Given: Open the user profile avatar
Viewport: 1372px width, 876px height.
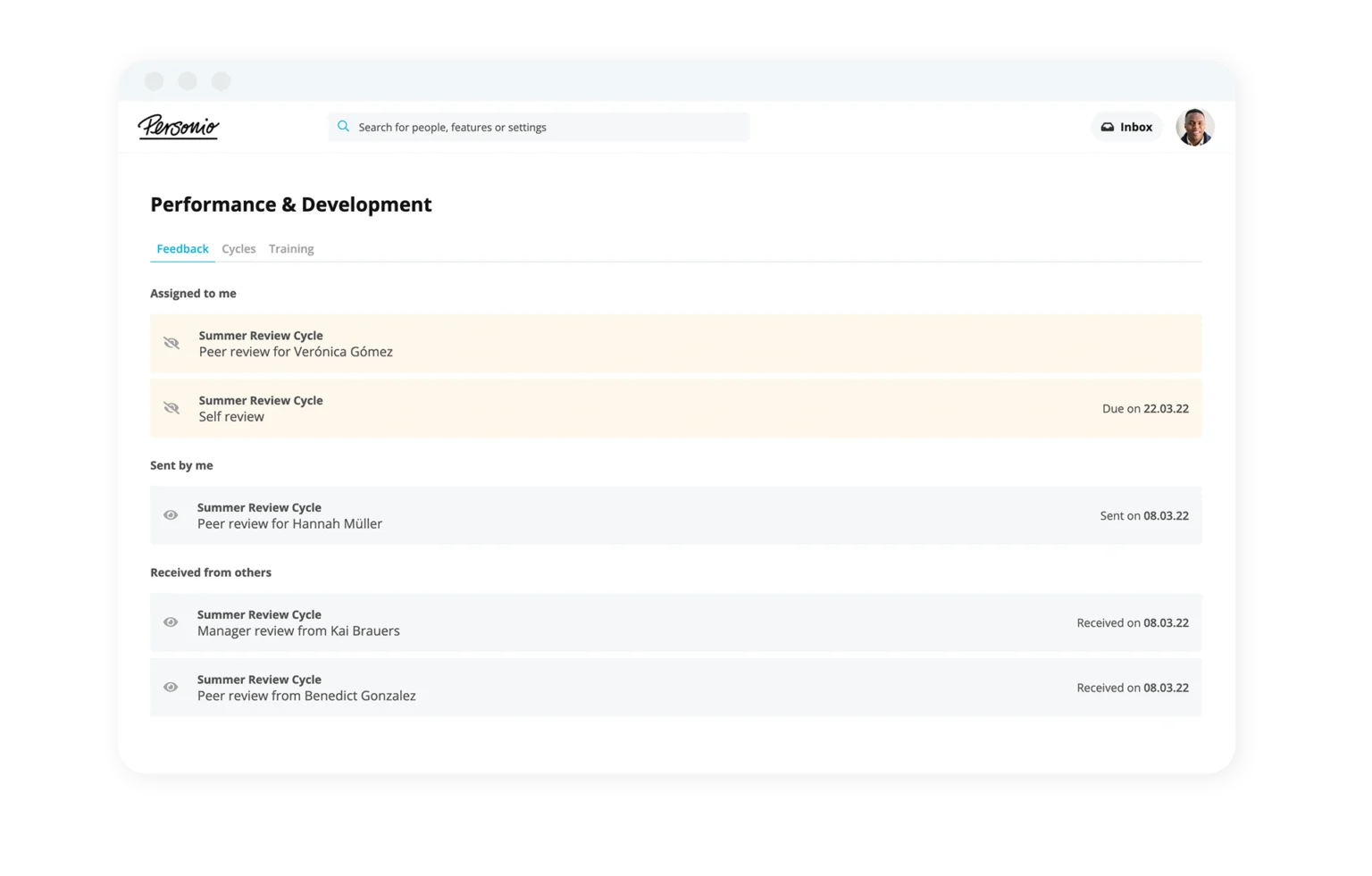Looking at the screenshot, I should (x=1194, y=127).
